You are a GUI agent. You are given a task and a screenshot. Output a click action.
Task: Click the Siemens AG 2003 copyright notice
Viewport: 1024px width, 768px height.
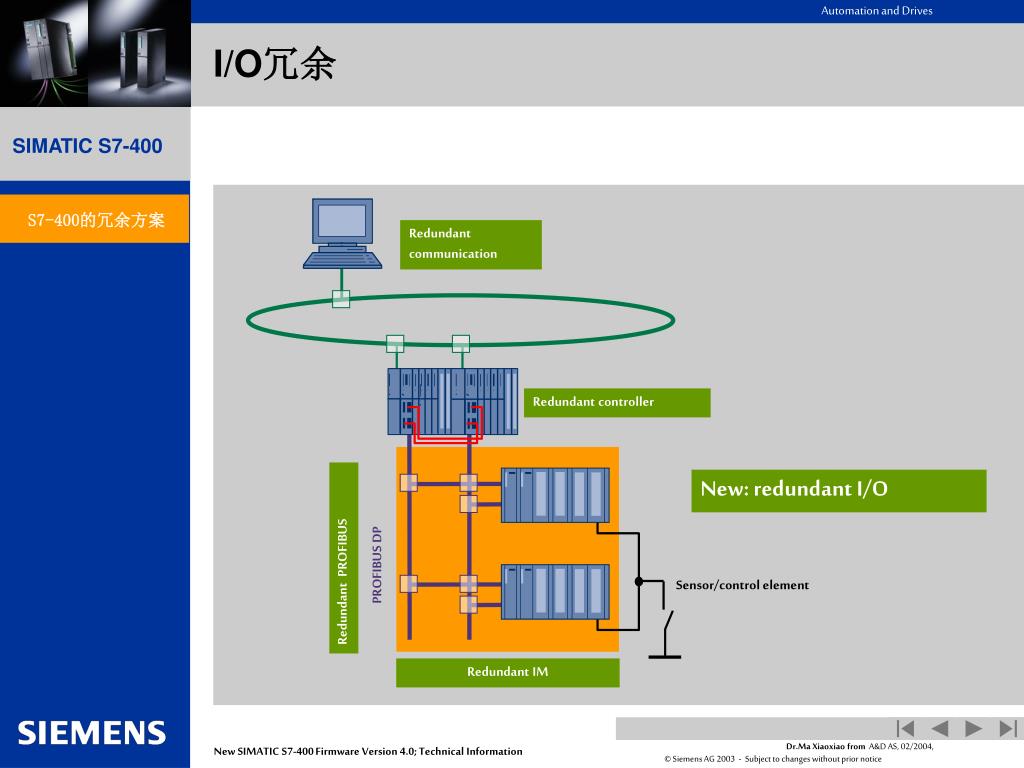[x=773, y=759]
